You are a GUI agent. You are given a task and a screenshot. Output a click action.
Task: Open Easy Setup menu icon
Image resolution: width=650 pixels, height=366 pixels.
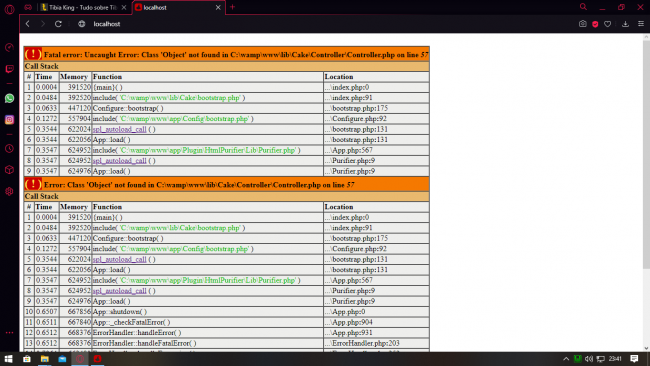click(x=640, y=24)
